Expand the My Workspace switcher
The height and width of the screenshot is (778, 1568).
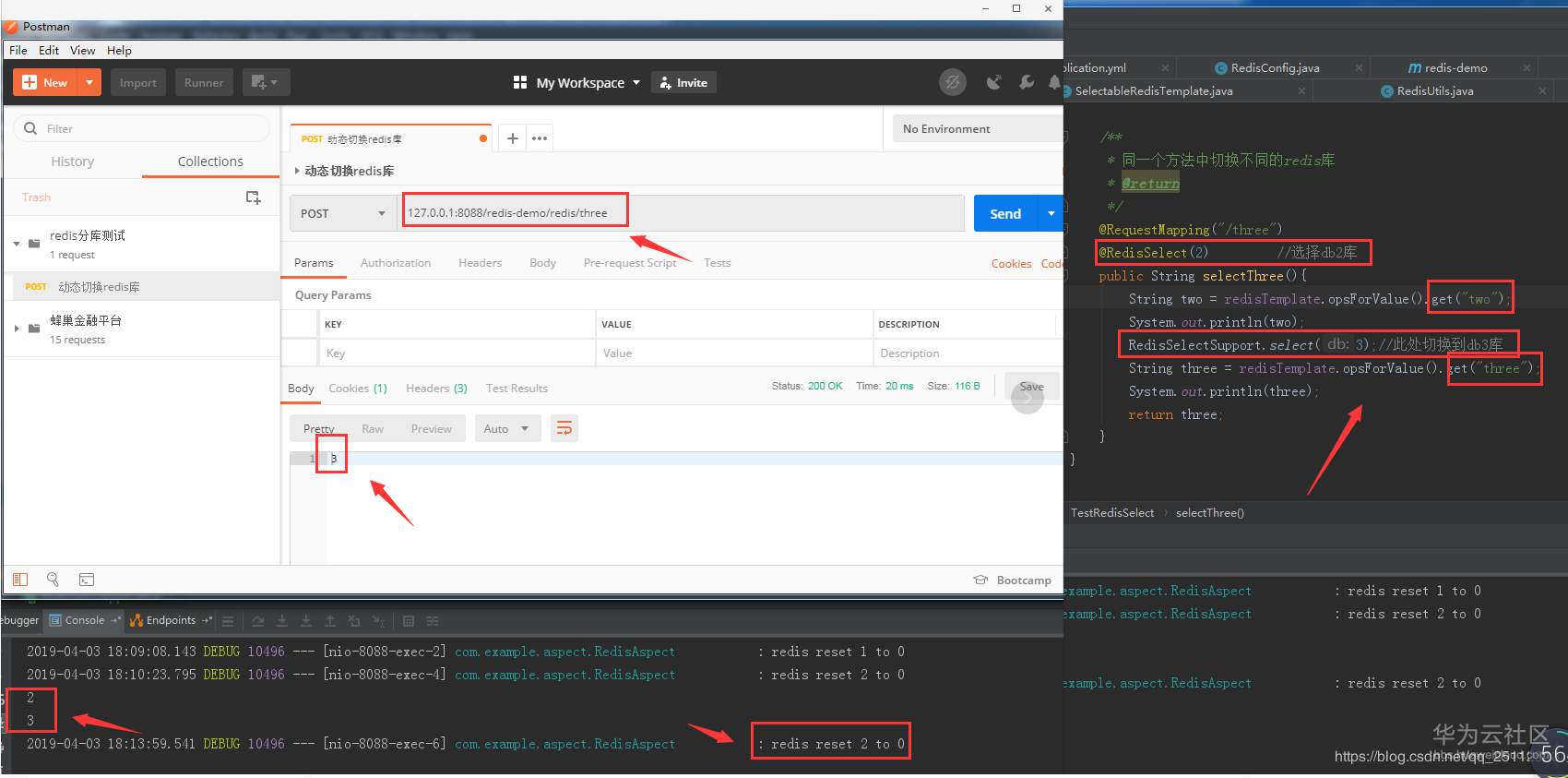(576, 82)
